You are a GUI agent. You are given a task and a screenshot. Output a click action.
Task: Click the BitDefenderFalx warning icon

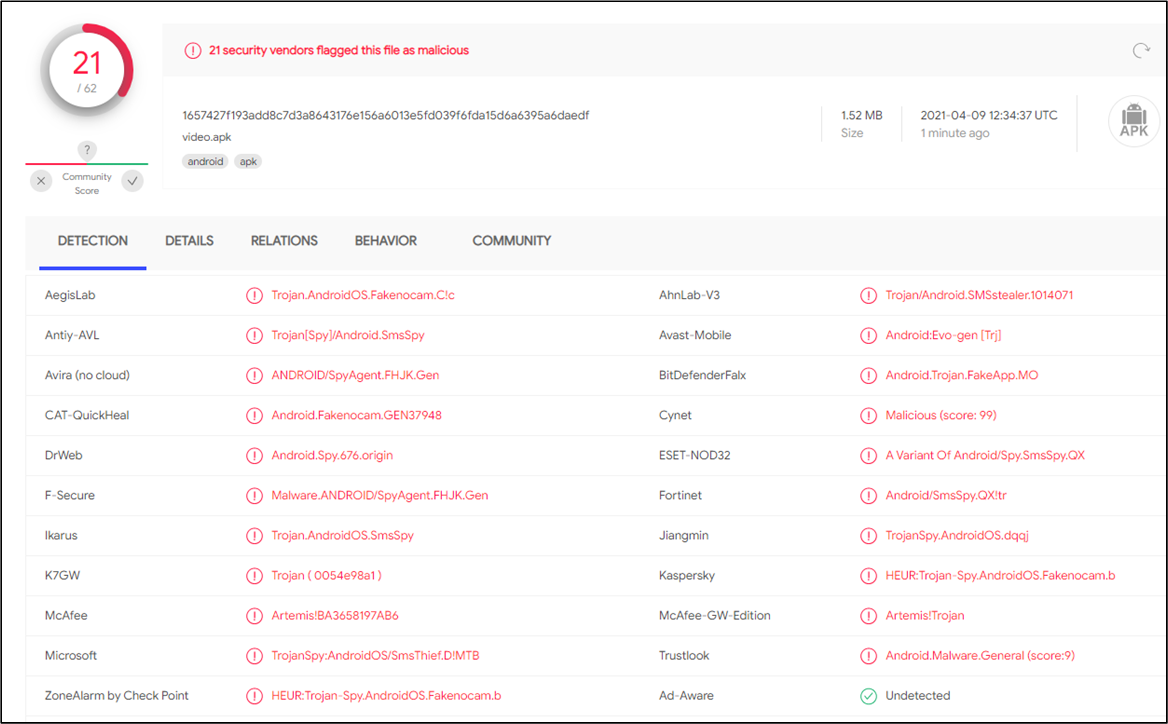(869, 375)
